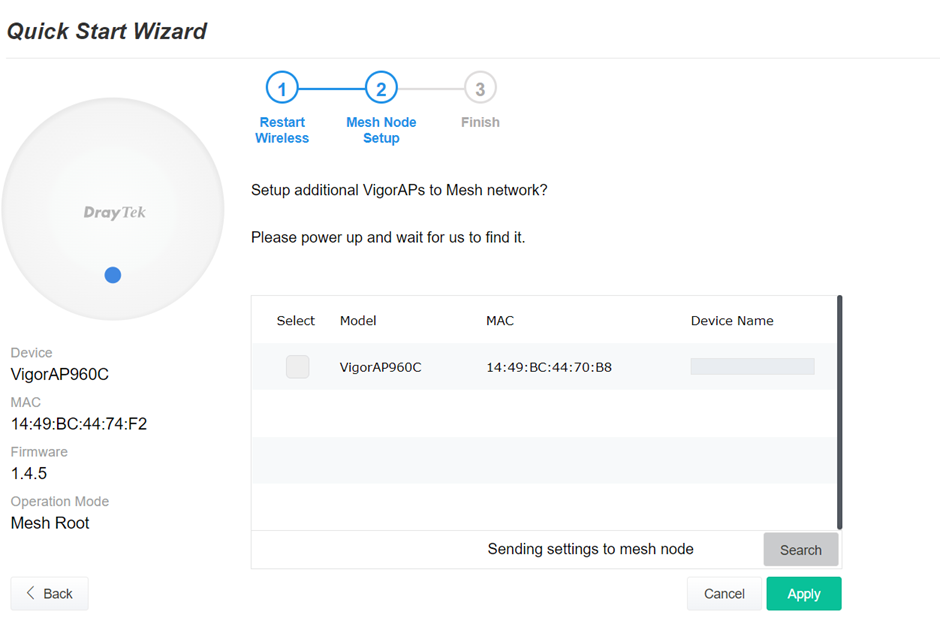
Task: Click step 1 circle in wizard
Action: [x=282, y=89]
